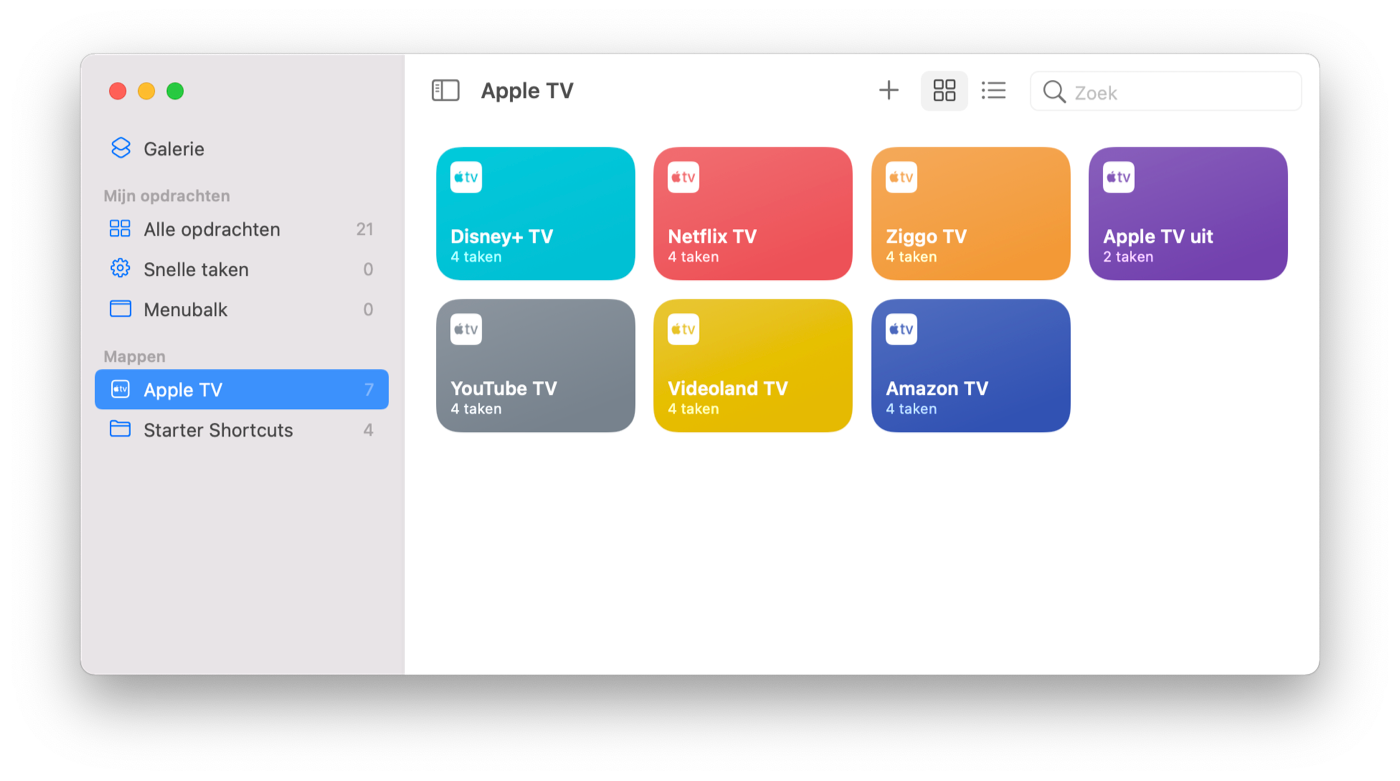Click the Mappen section header

tap(134, 356)
